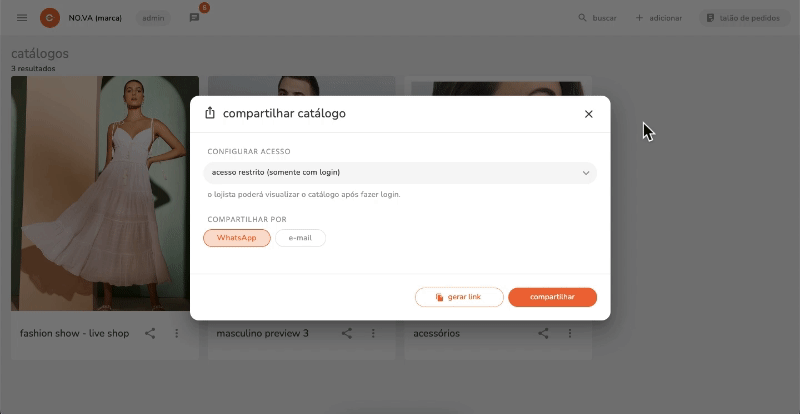Close the compartilhar catálogo dialog
800x414 pixels.
[588, 114]
